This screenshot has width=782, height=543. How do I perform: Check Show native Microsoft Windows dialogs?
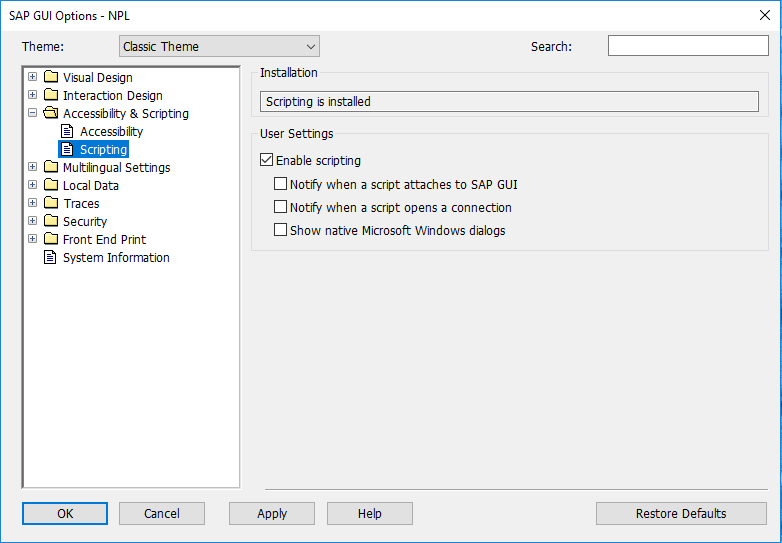coord(280,230)
